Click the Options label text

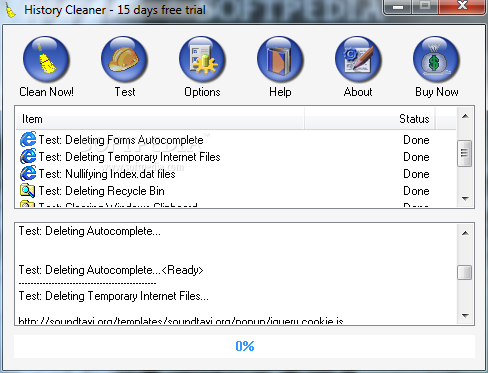[x=202, y=92]
